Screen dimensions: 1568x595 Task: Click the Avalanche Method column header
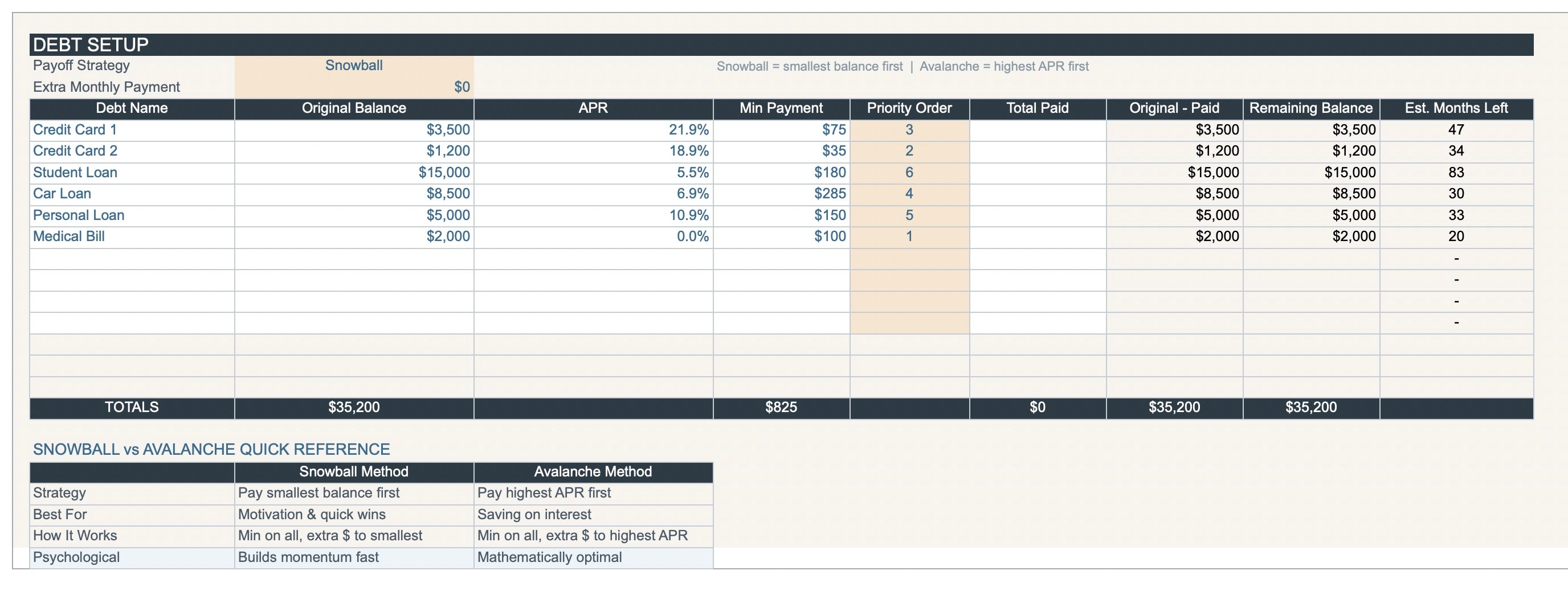[594, 472]
